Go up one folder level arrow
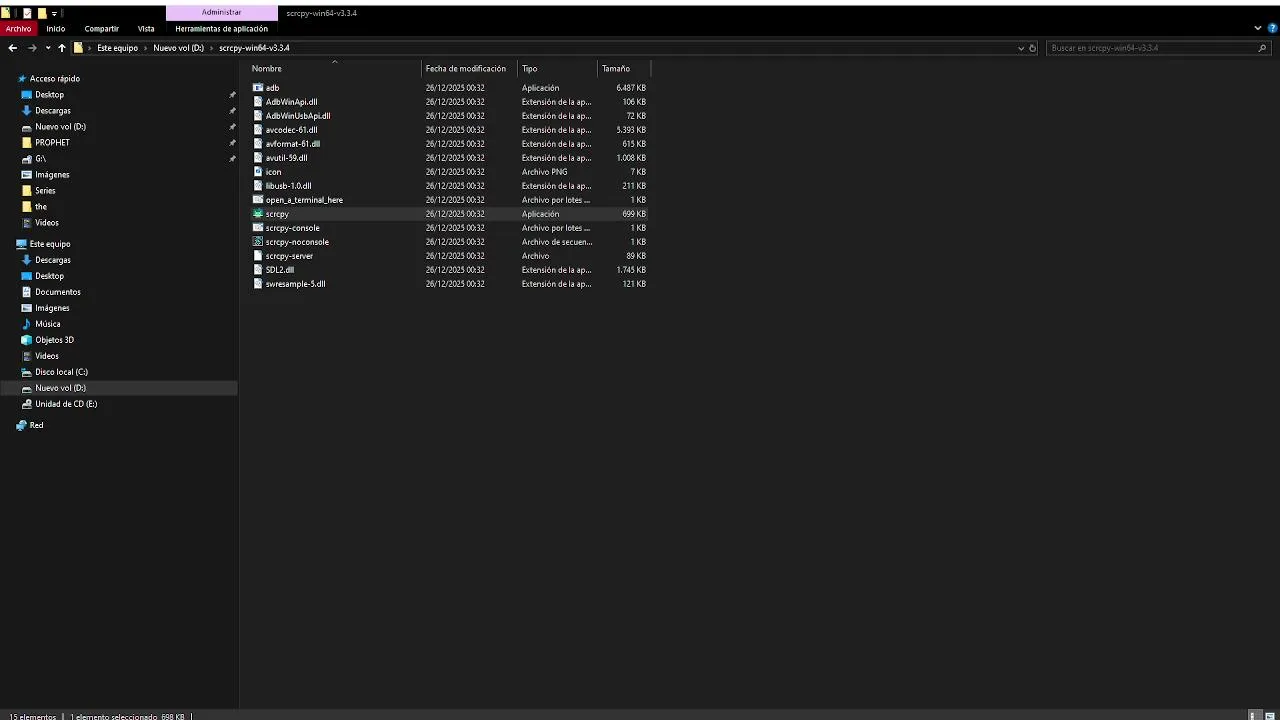The width and height of the screenshot is (1280, 720). pos(61,48)
